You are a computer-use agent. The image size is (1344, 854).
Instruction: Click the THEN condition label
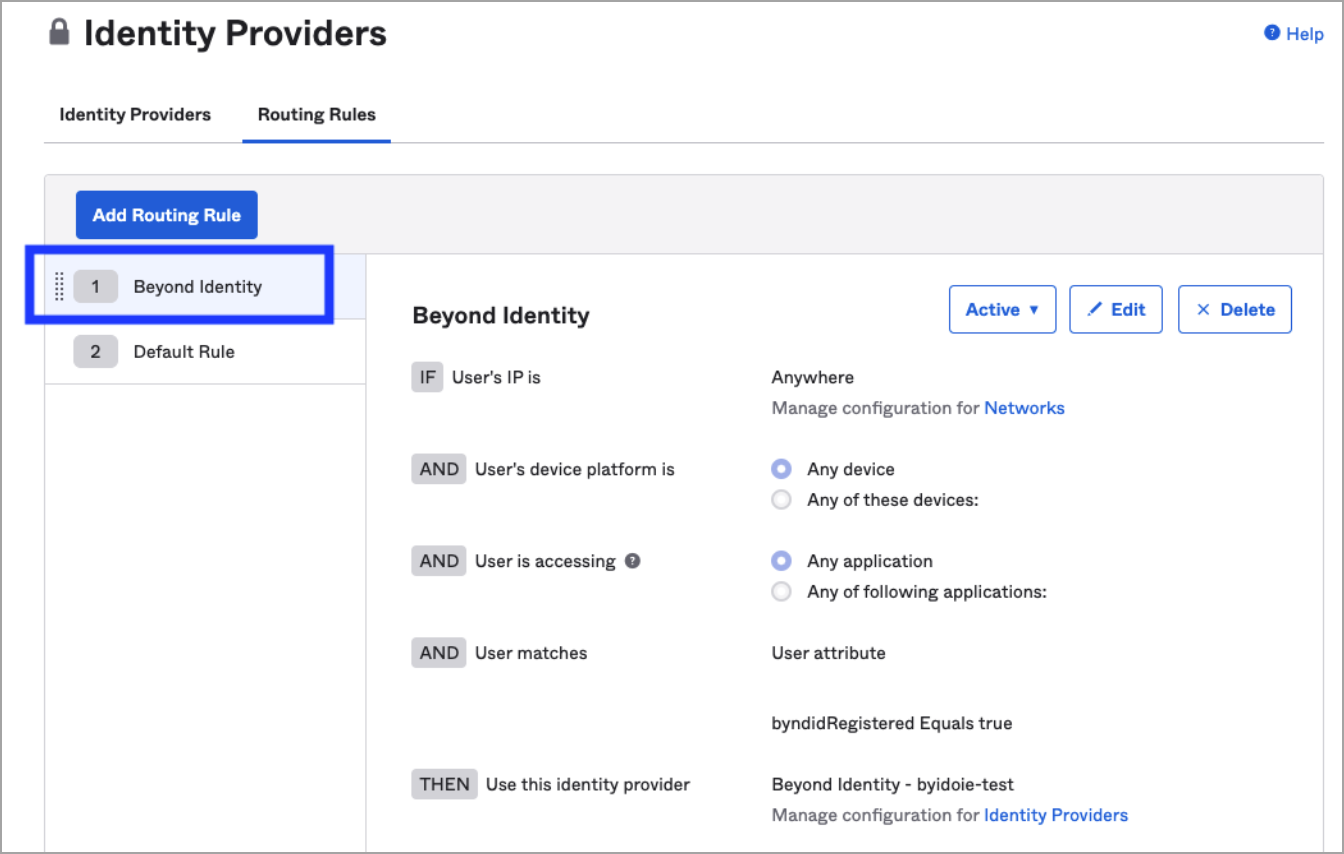[x=444, y=784]
